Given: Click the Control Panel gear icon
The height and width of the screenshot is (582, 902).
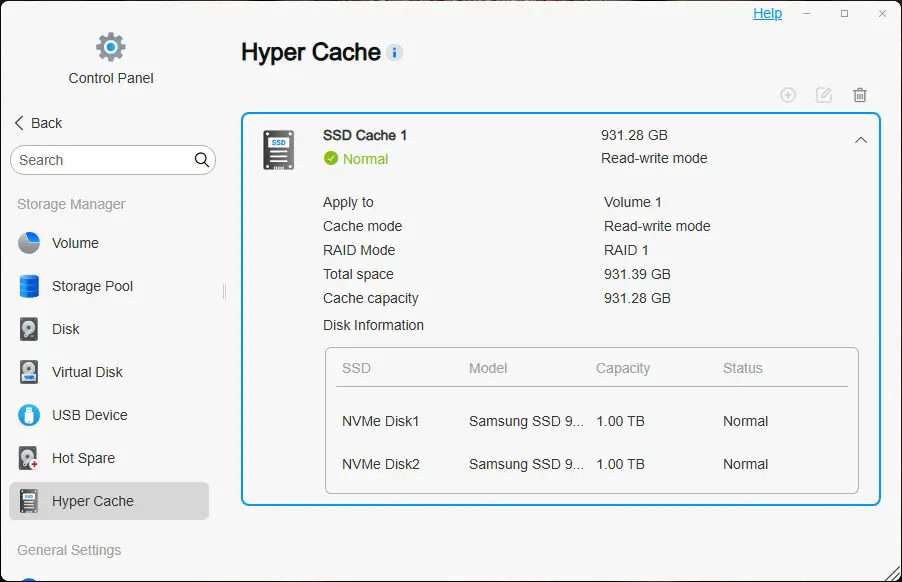Looking at the screenshot, I should [111, 47].
